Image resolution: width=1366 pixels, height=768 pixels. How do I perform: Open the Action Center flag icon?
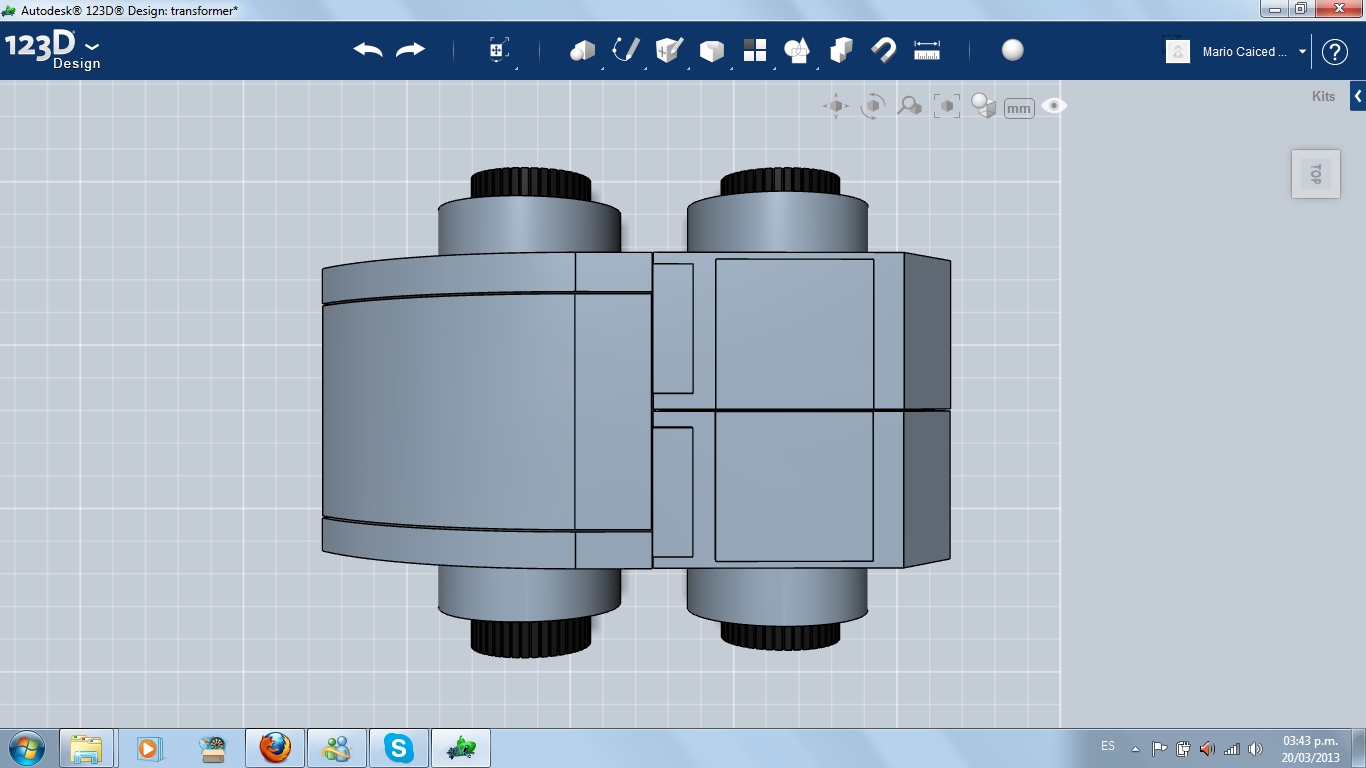coord(1160,748)
